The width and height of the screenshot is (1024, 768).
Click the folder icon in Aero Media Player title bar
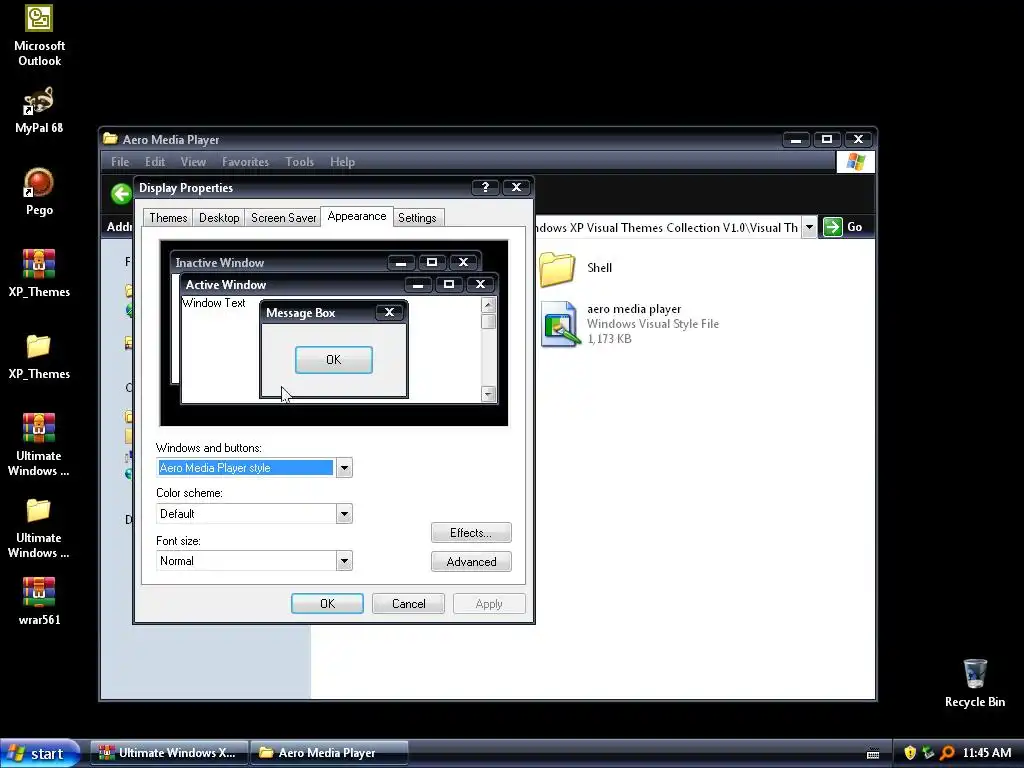(x=110, y=138)
